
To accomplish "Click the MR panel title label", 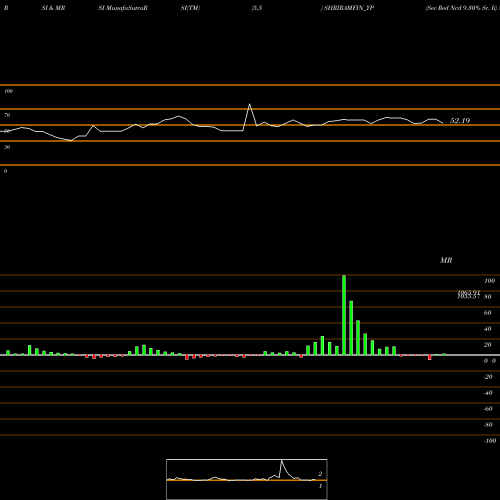I will (446, 260).
